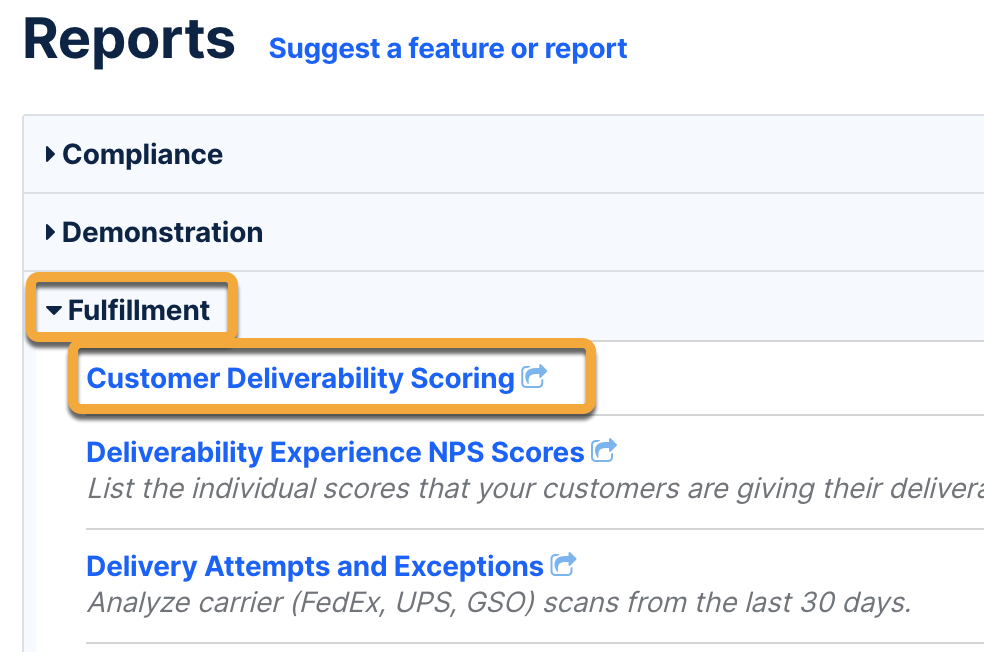Open the Suggest a feature or report link
This screenshot has width=984, height=652.
tap(448, 48)
